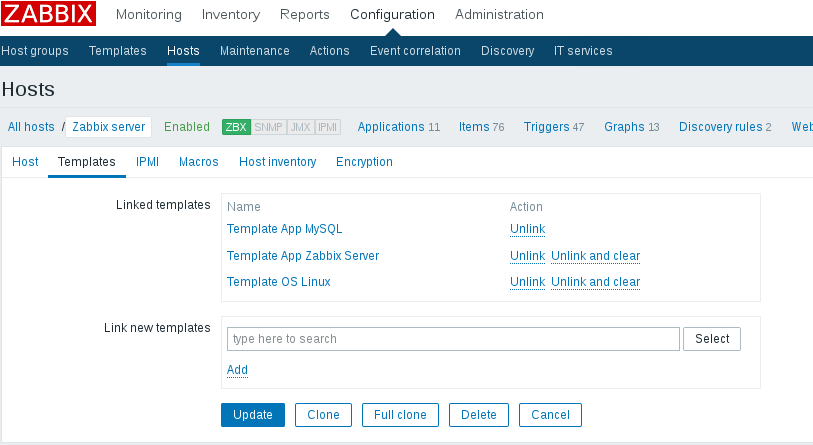
Task: Click the Zabbix server breadcrumb
Action: 108,127
